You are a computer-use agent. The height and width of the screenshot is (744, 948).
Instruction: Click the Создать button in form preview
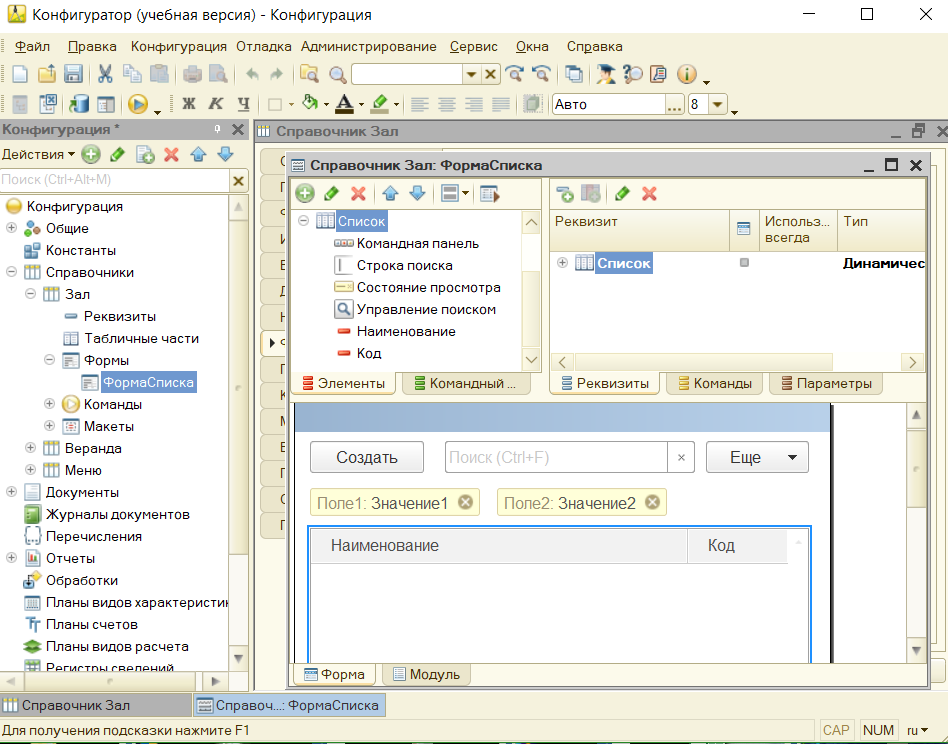pyautogui.click(x=367, y=457)
